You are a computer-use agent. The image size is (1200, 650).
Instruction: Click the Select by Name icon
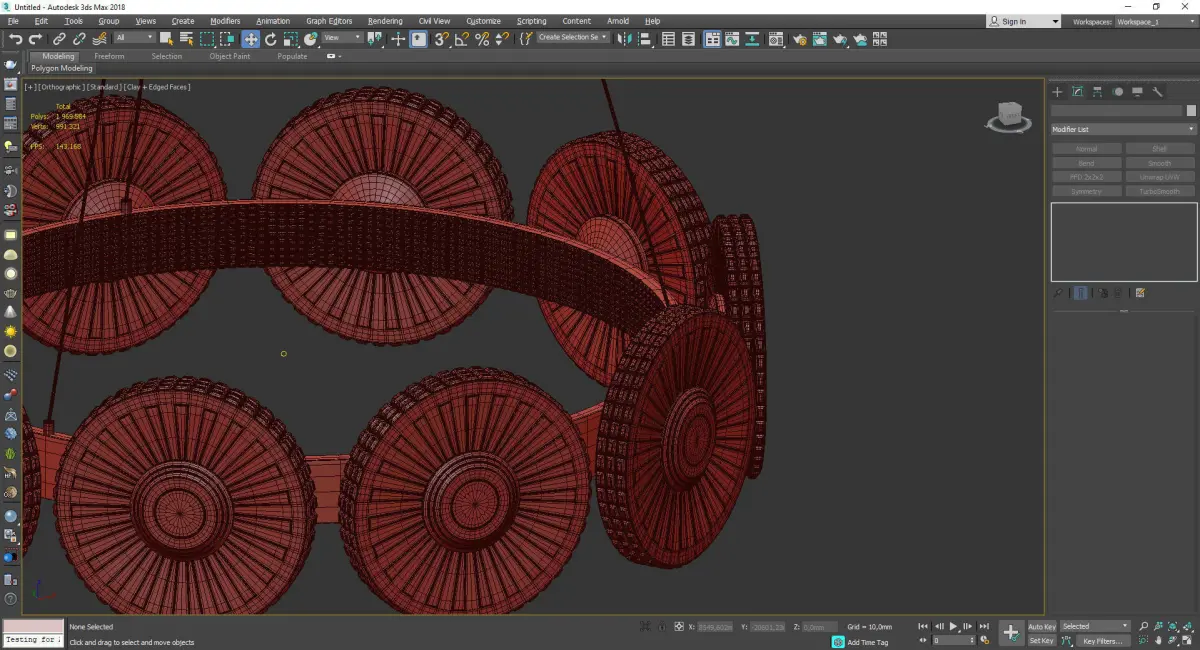[186, 39]
